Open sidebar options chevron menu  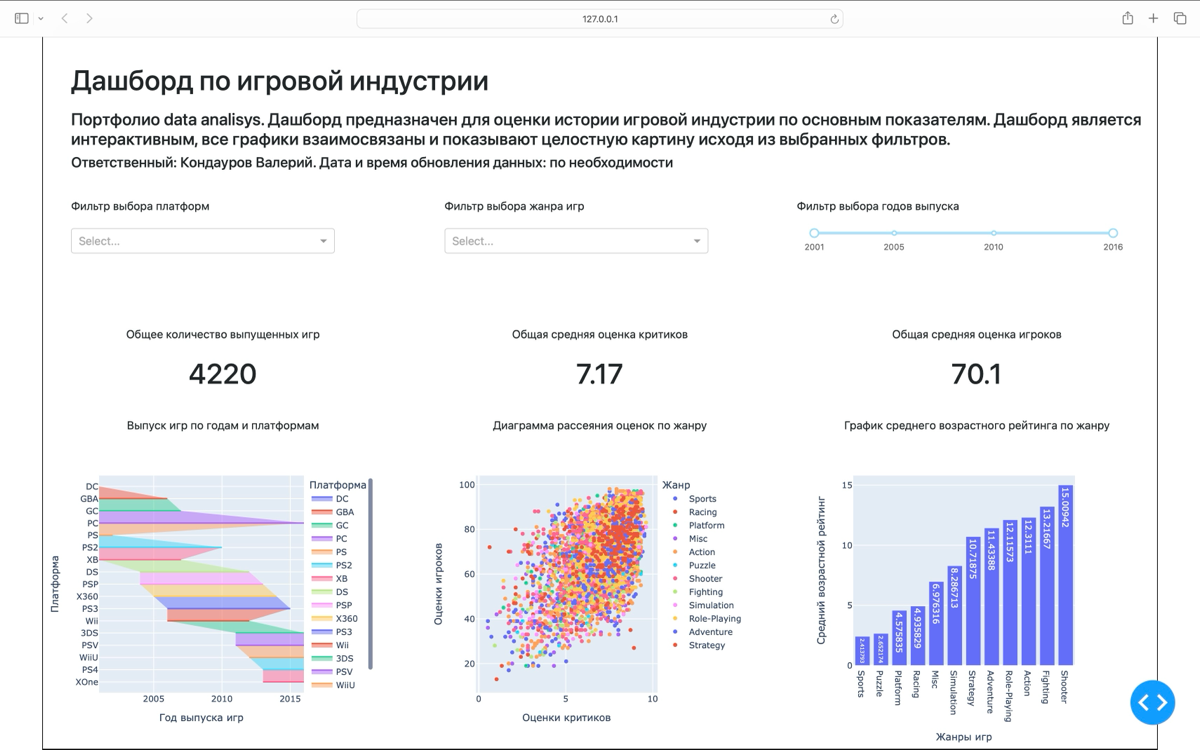click(41, 19)
